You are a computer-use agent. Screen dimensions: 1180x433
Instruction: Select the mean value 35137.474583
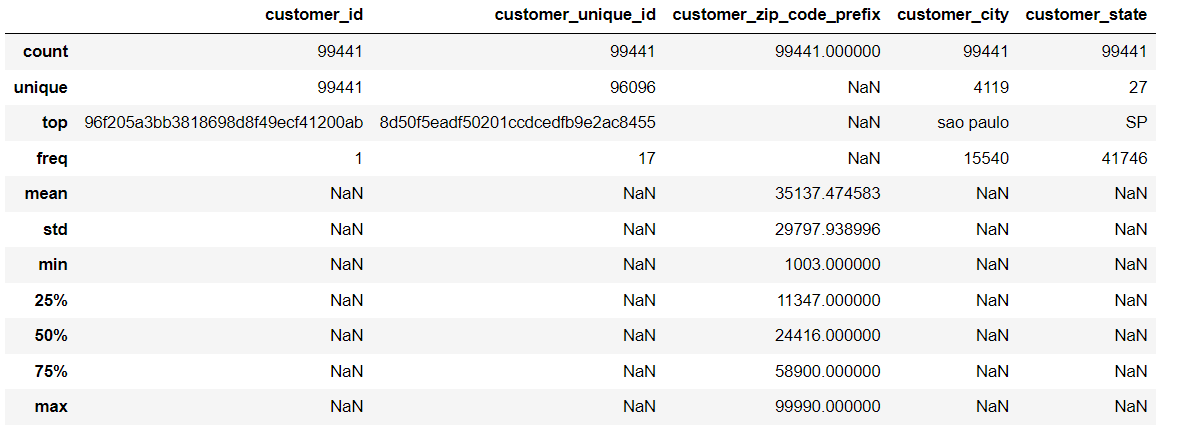828,194
